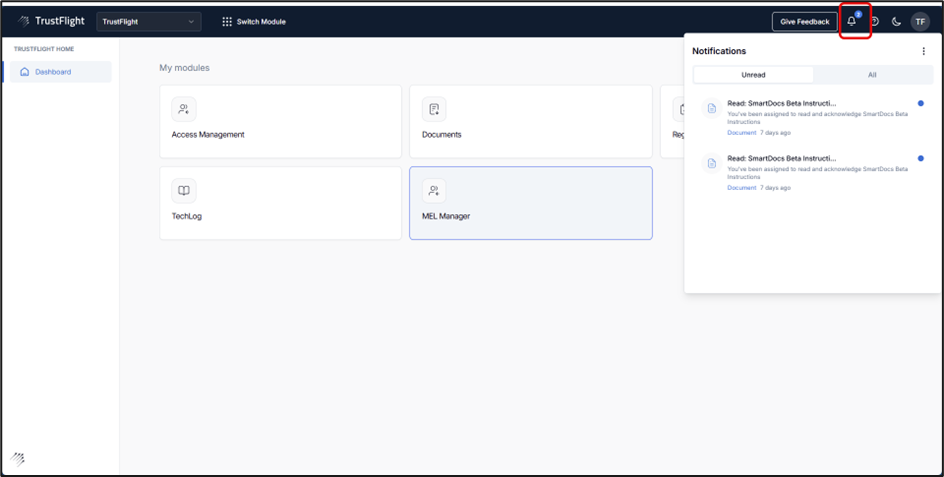Click Switch Module grid button
Screen dimensions: 944x477
click(254, 22)
